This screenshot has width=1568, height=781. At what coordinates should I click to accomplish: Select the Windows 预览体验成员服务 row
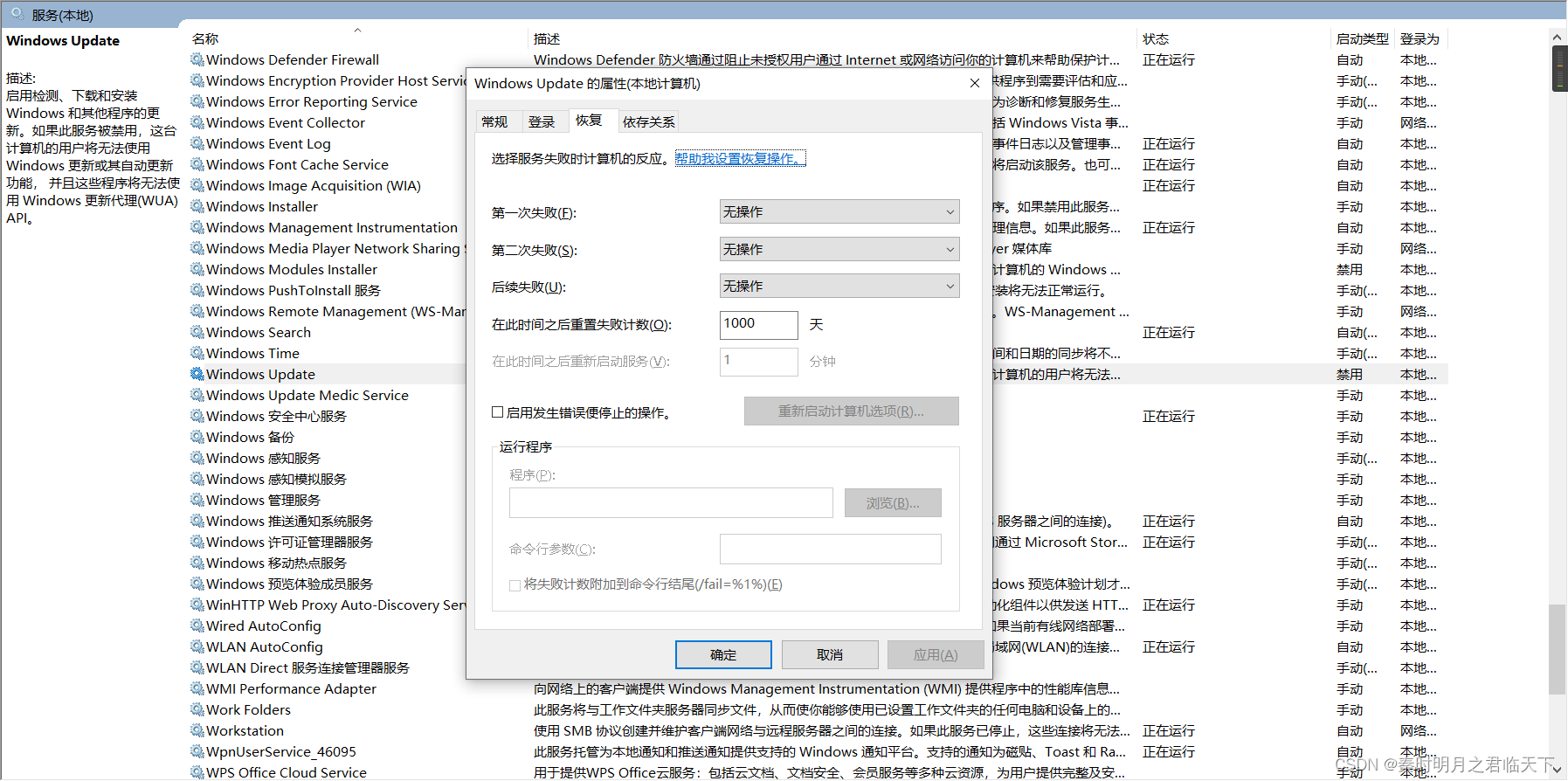[328, 584]
